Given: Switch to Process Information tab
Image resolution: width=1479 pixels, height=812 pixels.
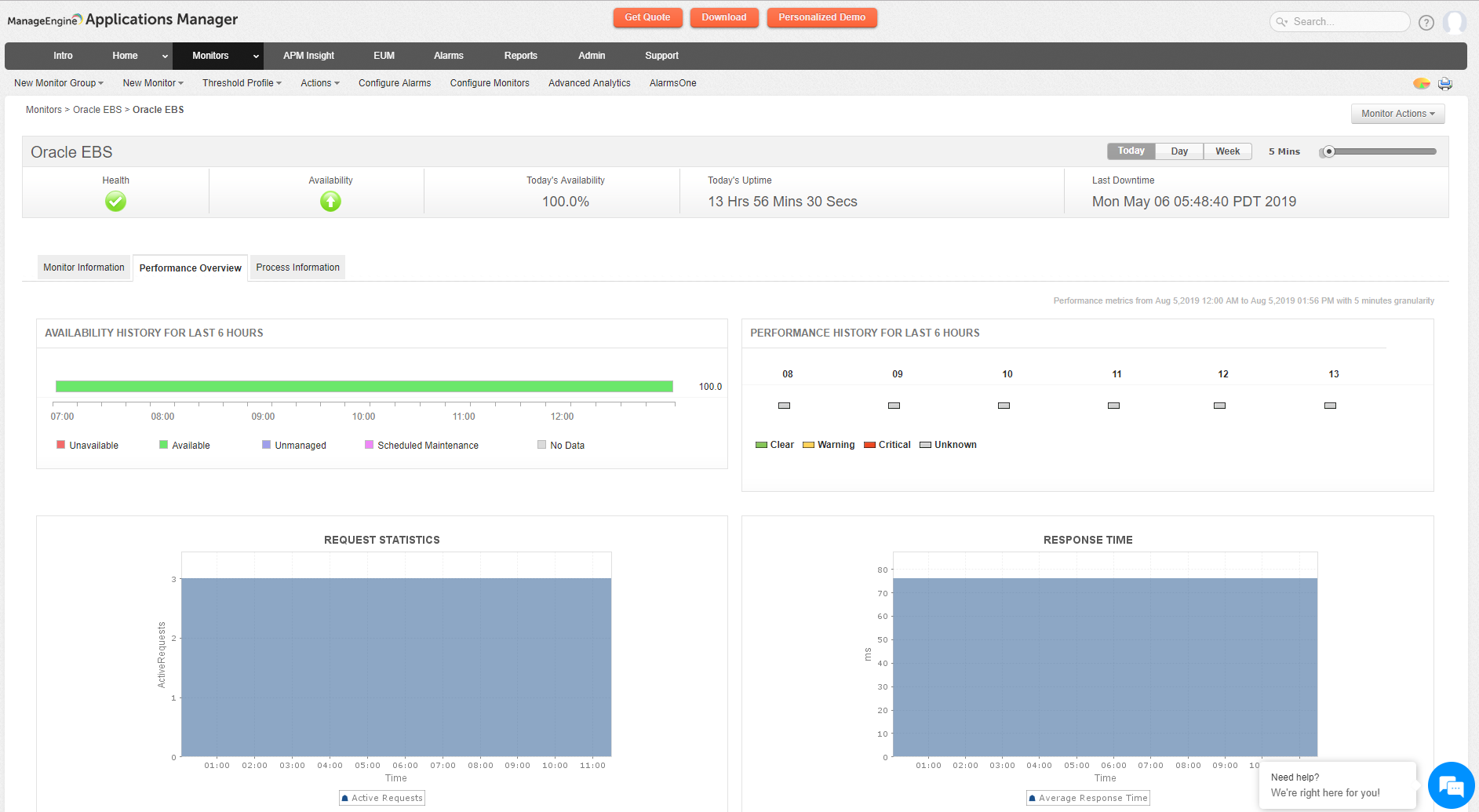Looking at the screenshot, I should click(298, 268).
